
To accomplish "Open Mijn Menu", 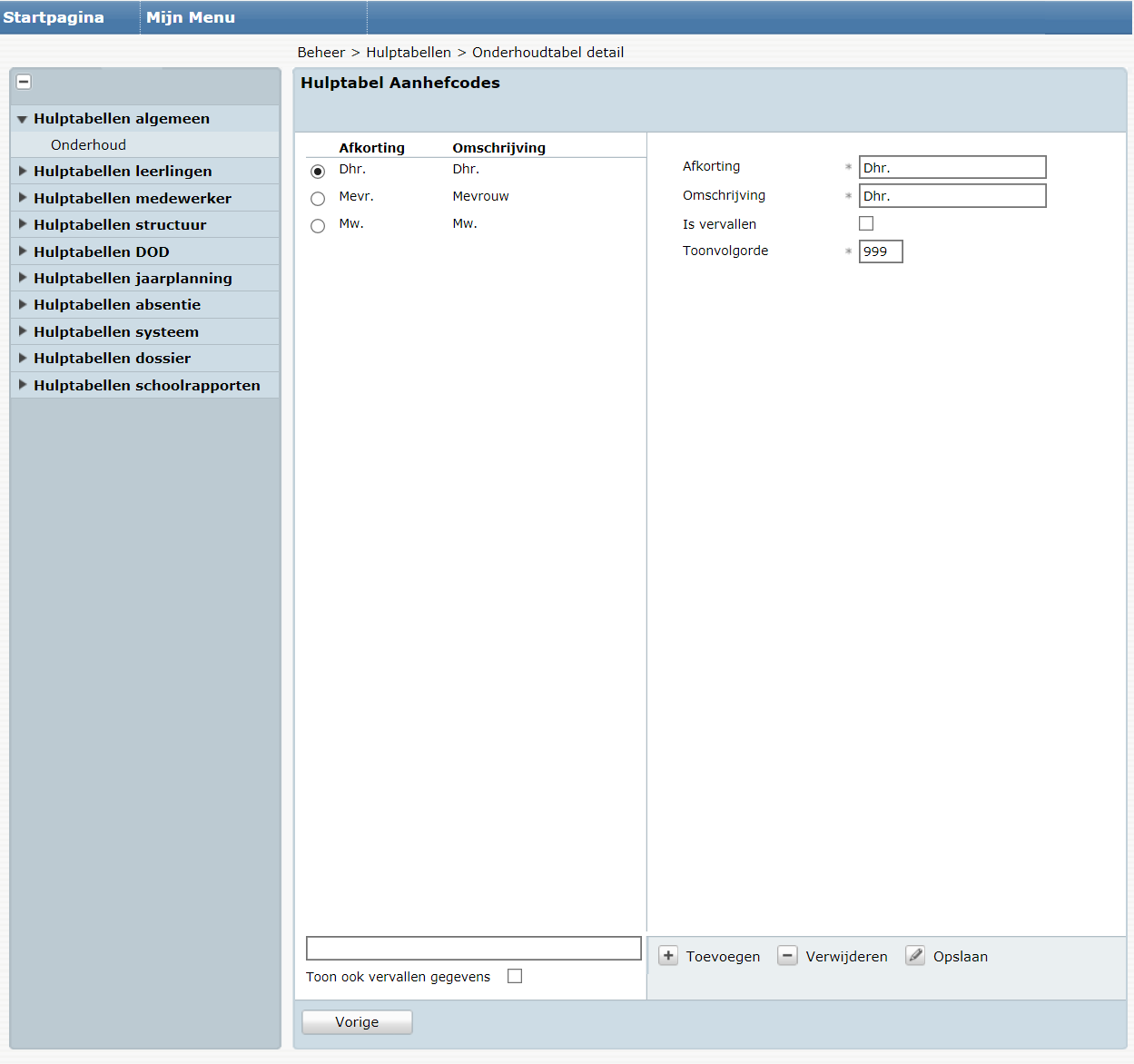I will [191, 17].
